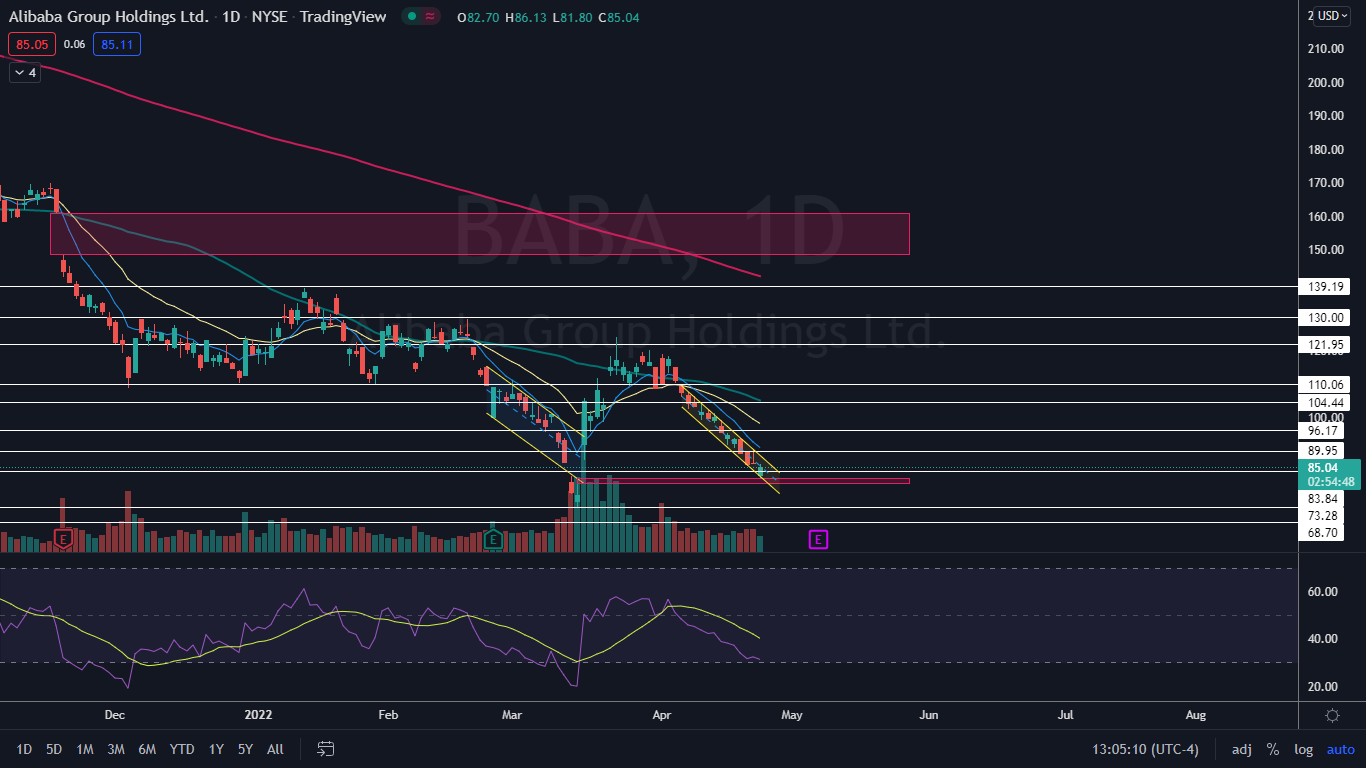1366x768 pixels.
Task: Expand the collapsed indicators legend showing 4
Action: click(x=24, y=72)
